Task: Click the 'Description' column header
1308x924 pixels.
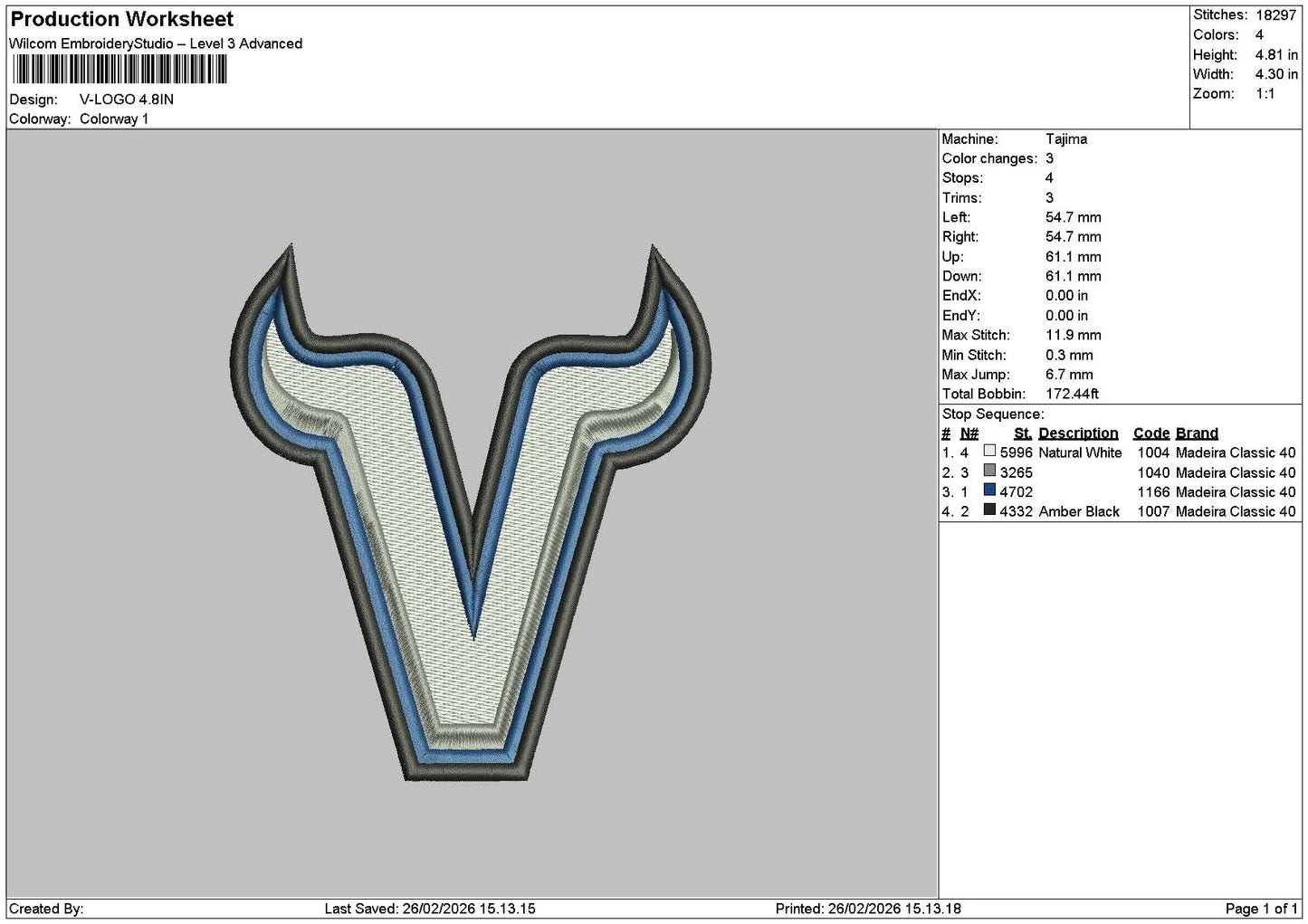Action: coord(1078,433)
